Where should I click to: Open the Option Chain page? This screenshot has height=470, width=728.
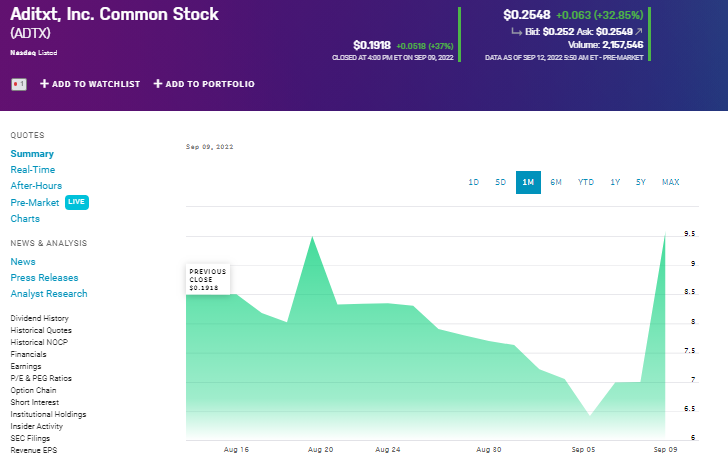[33, 391]
